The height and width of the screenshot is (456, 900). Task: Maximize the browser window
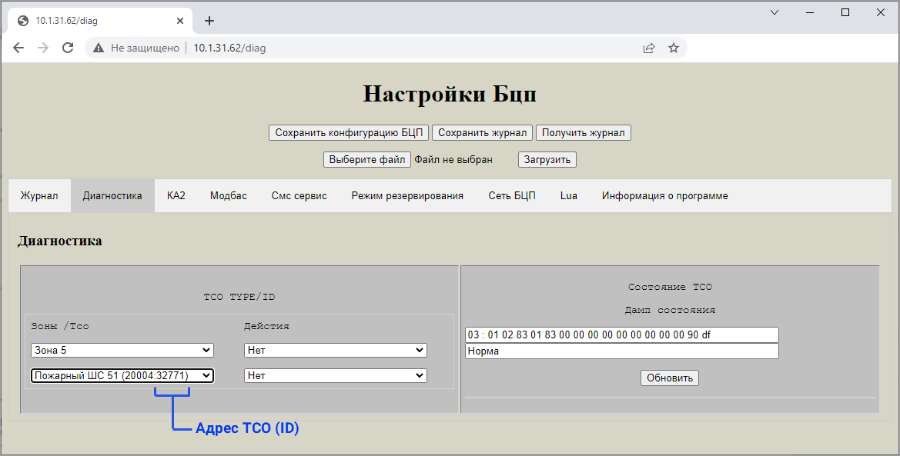pyautogui.click(x=845, y=13)
